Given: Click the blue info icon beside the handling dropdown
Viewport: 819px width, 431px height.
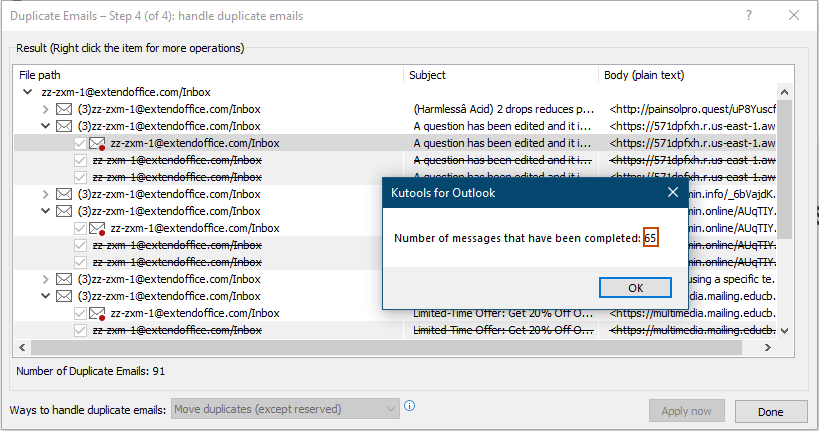Looking at the screenshot, I should [410, 406].
